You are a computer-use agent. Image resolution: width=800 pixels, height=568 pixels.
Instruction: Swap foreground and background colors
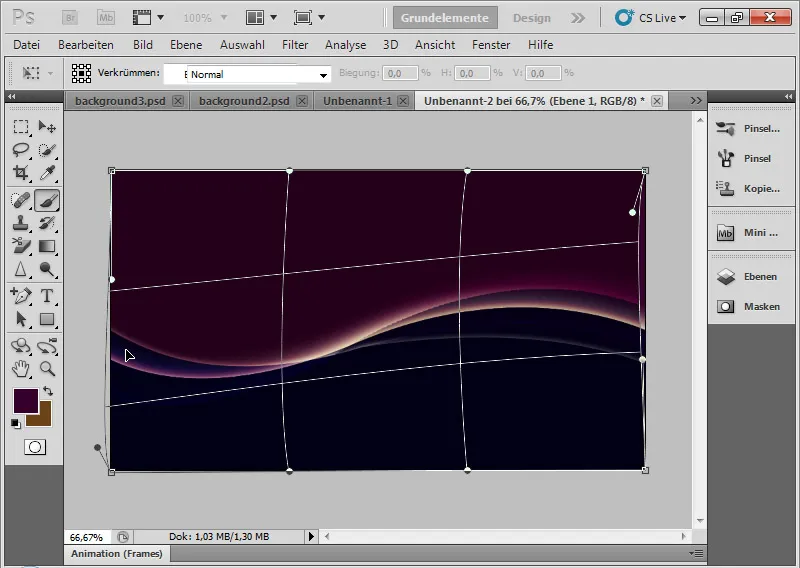coord(47,390)
